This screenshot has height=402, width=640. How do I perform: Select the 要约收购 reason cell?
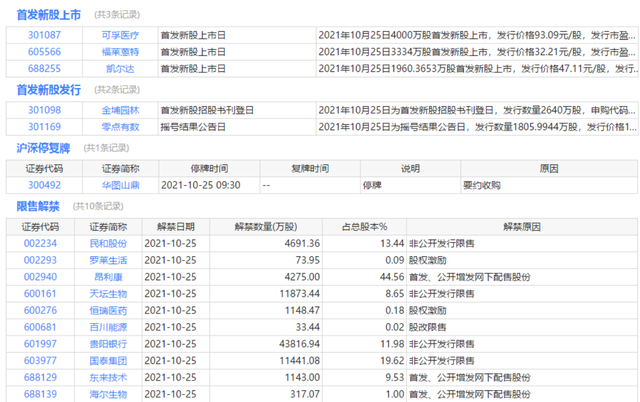[x=549, y=185]
